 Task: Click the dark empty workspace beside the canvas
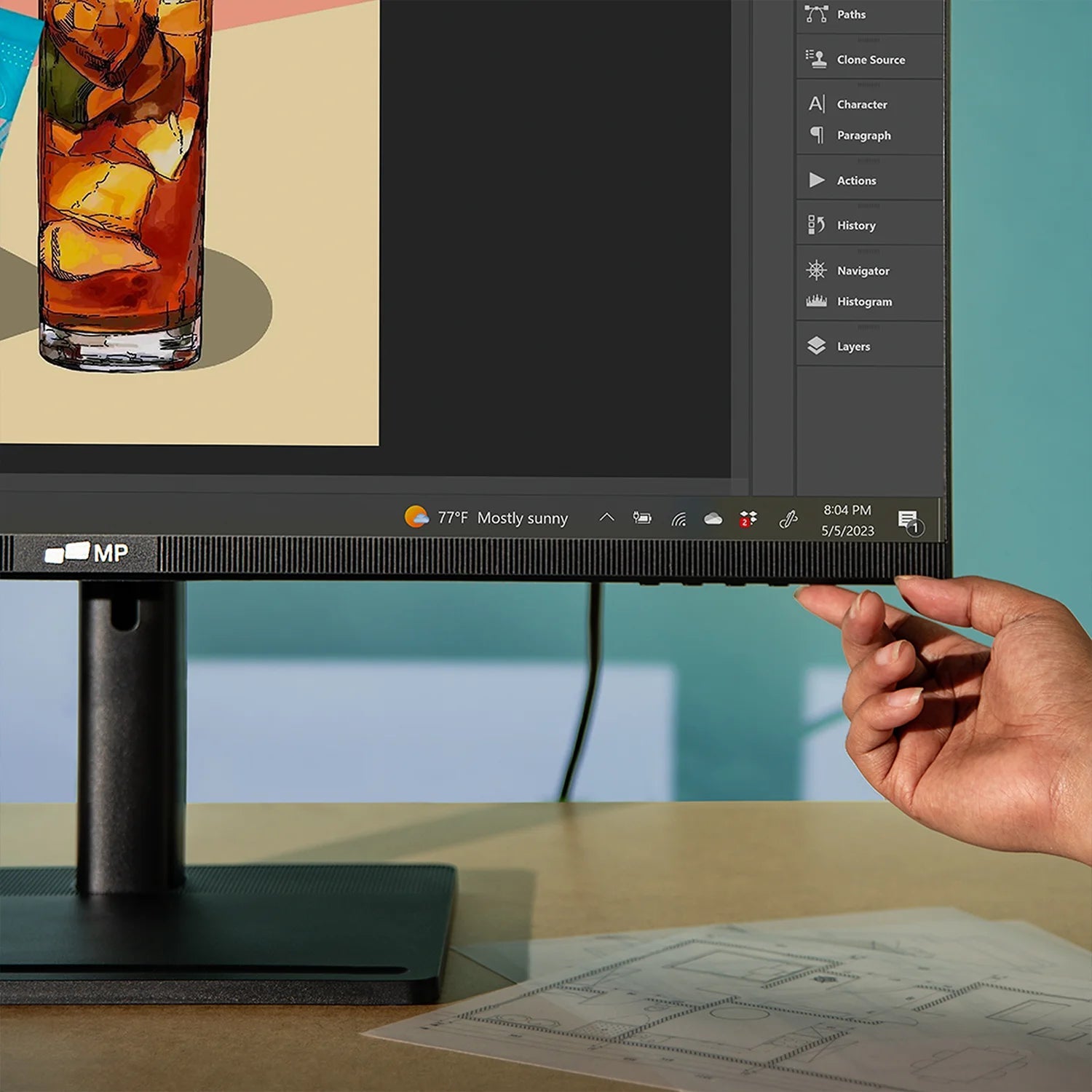553,240
